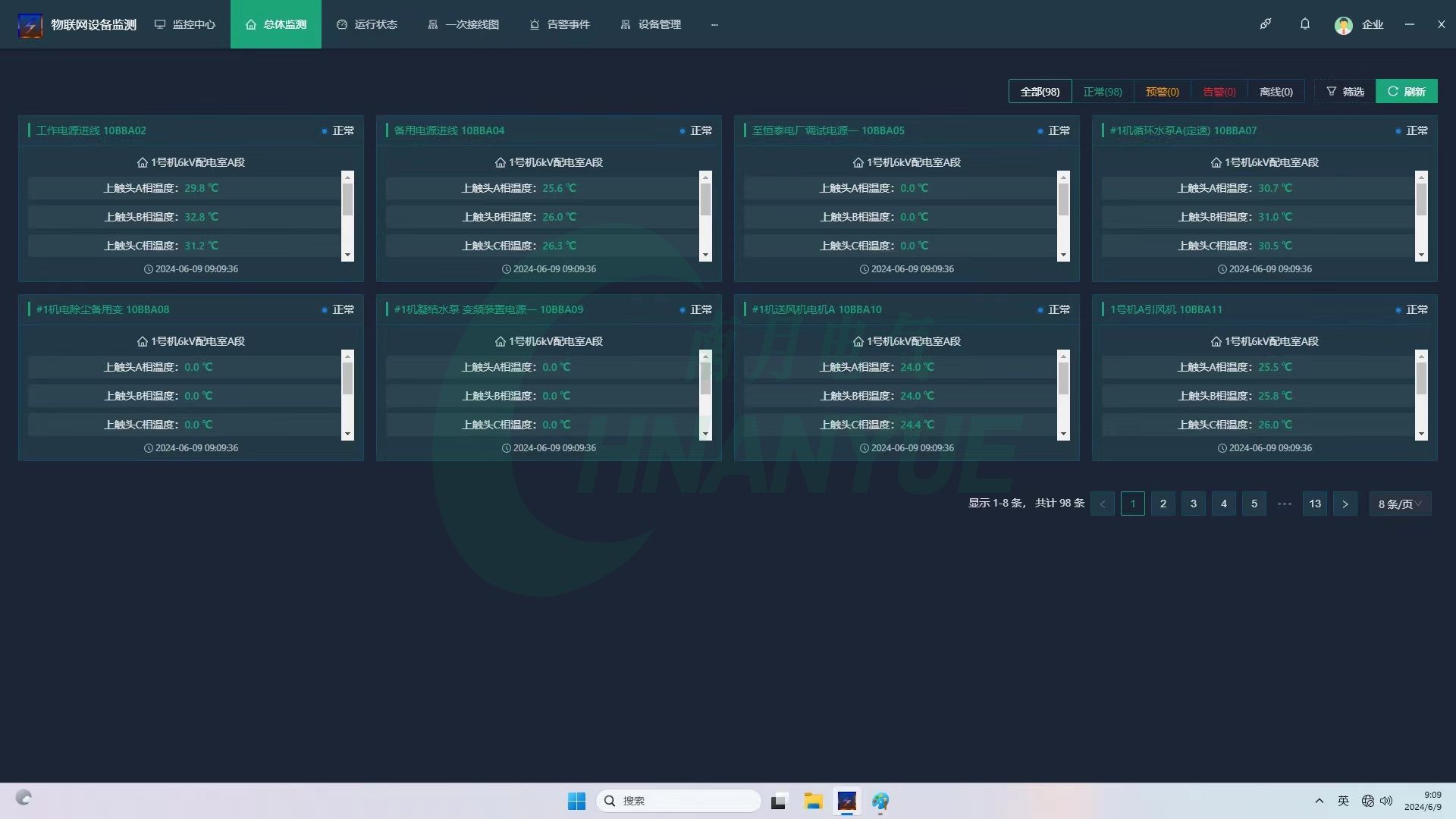Switch to 运行状态 tab
This screenshot has height=819, width=1456.
(367, 24)
